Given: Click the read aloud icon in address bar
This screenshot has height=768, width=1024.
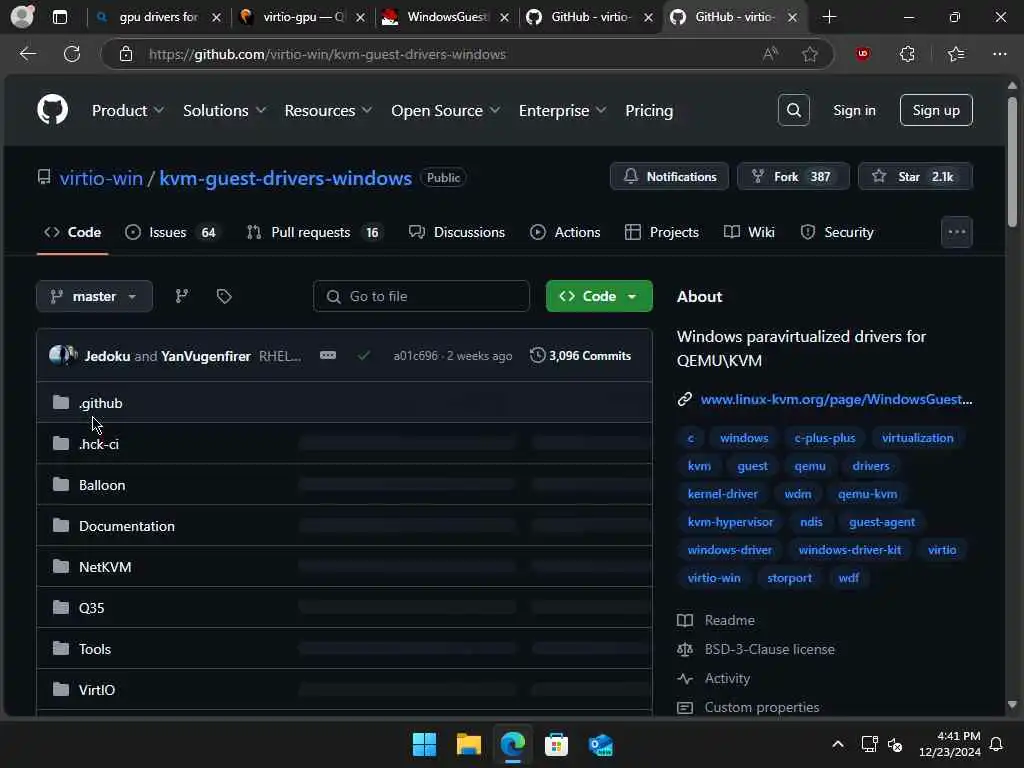Looking at the screenshot, I should pyautogui.click(x=770, y=54).
